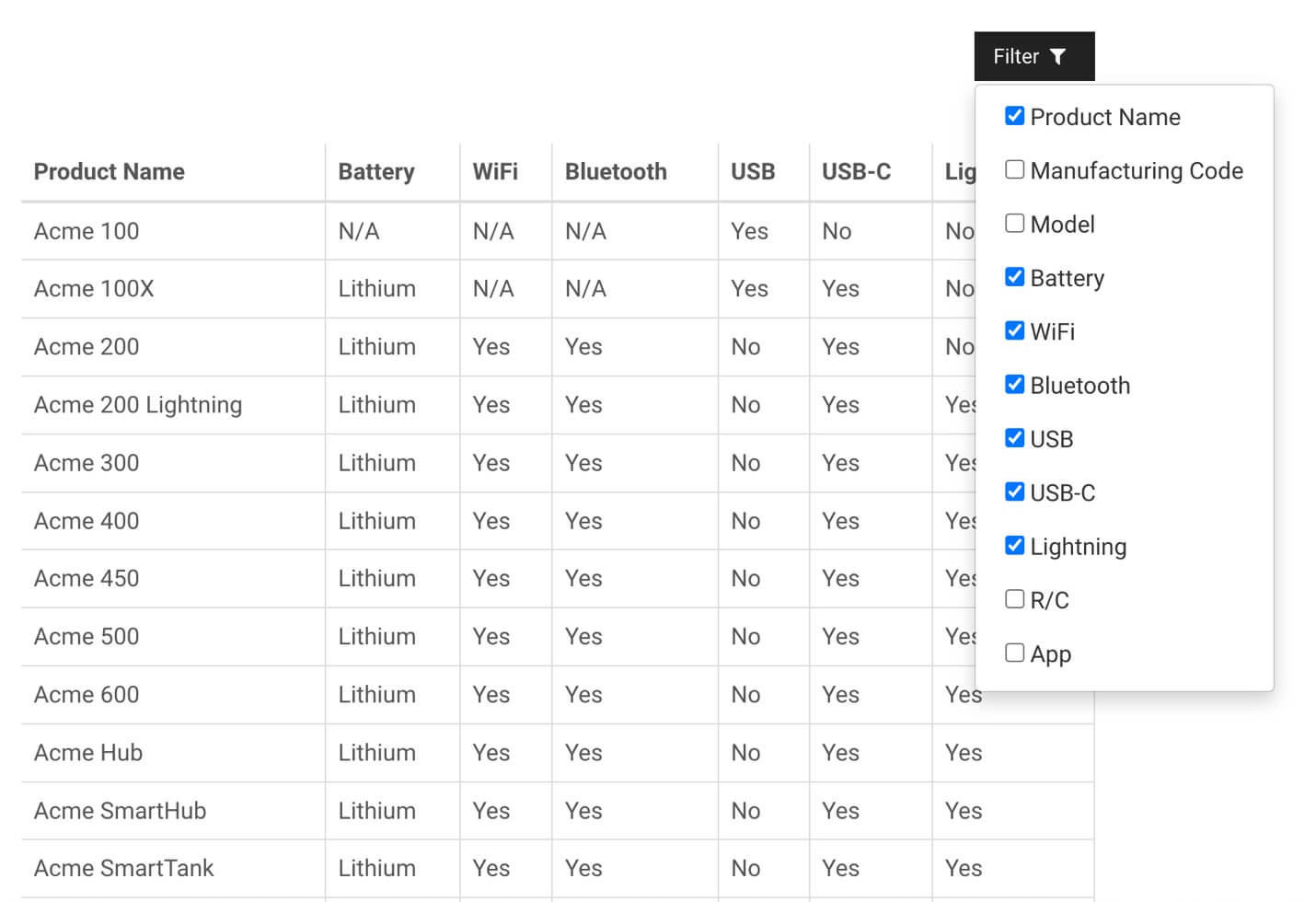
Task: Disable the USB-C checkbox
Action: click(x=1014, y=491)
